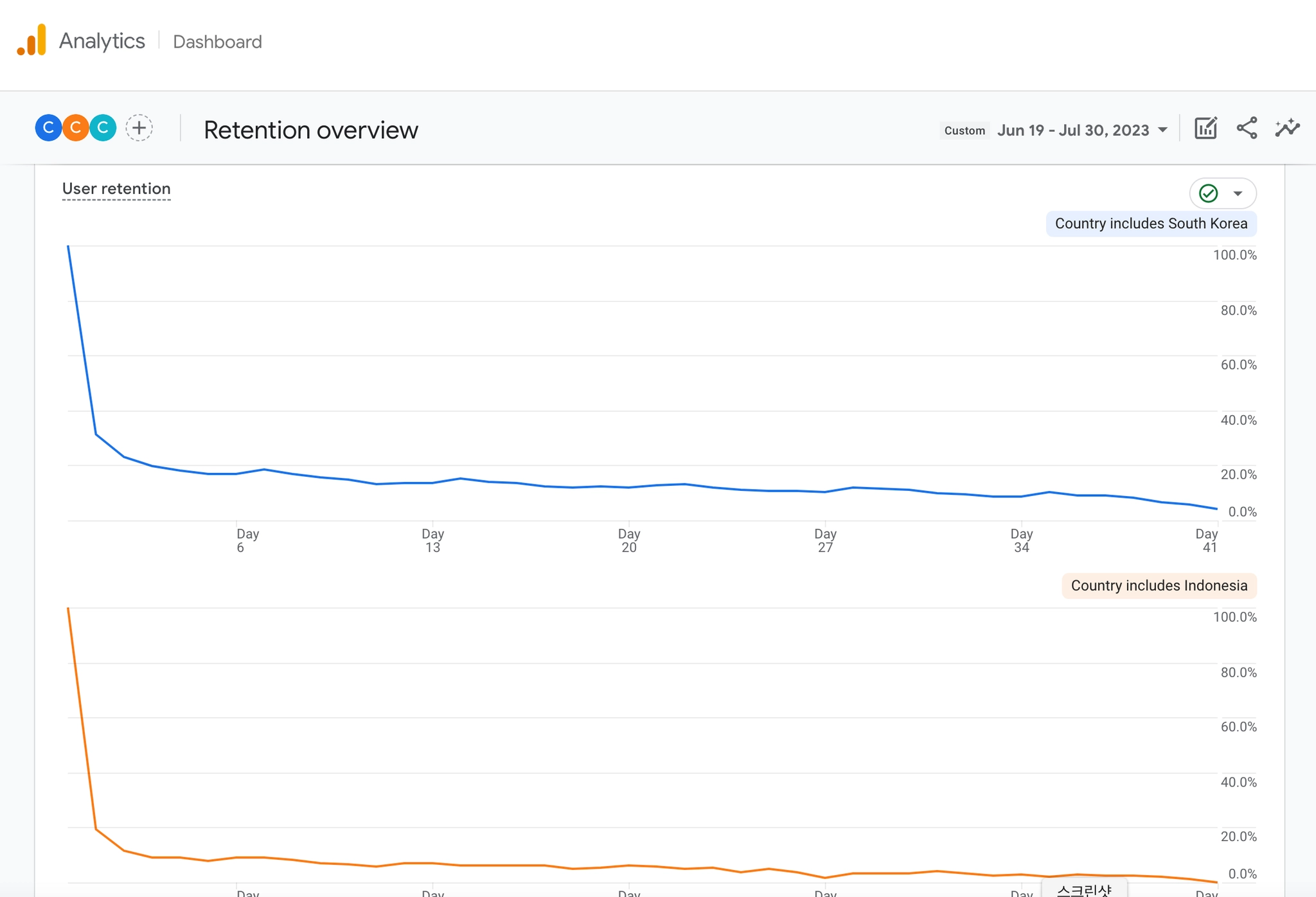Viewport: 1316px width, 897px height.
Task: Click the Country includes South Korea chip
Action: click(x=1151, y=224)
